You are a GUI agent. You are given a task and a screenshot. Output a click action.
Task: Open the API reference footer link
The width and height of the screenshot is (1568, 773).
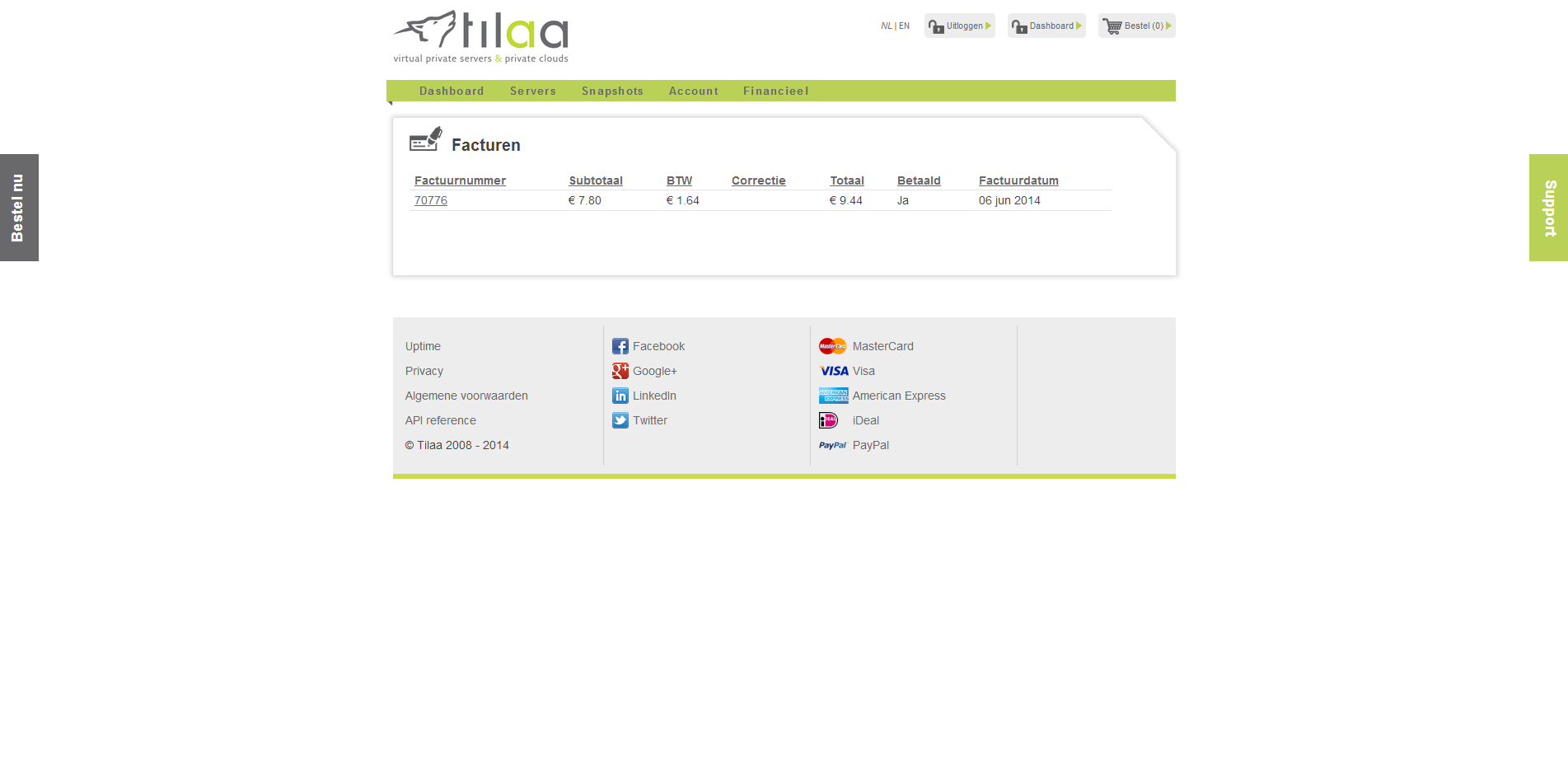(x=440, y=420)
